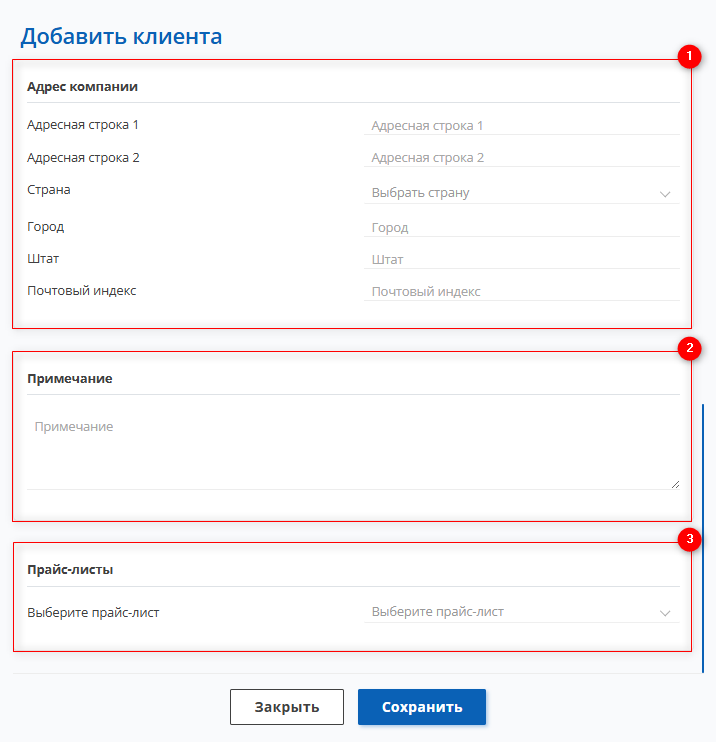Click the Адрес компании section heading
The image size is (716, 742).
click(82, 87)
